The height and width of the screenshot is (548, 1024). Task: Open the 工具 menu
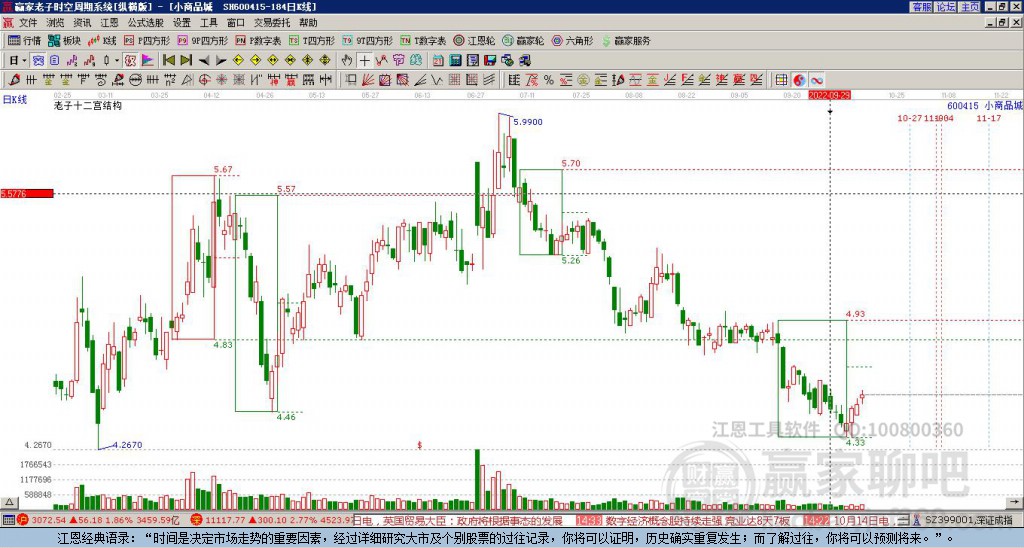click(x=208, y=23)
